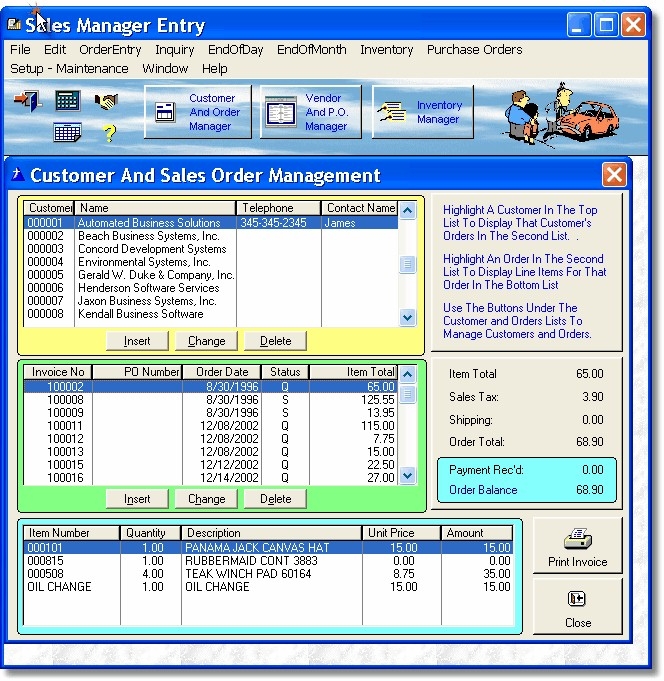Image resolution: width=664 pixels, height=681 pixels.
Task: Select customer Concord Development Systems
Action: [x=211, y=249]
